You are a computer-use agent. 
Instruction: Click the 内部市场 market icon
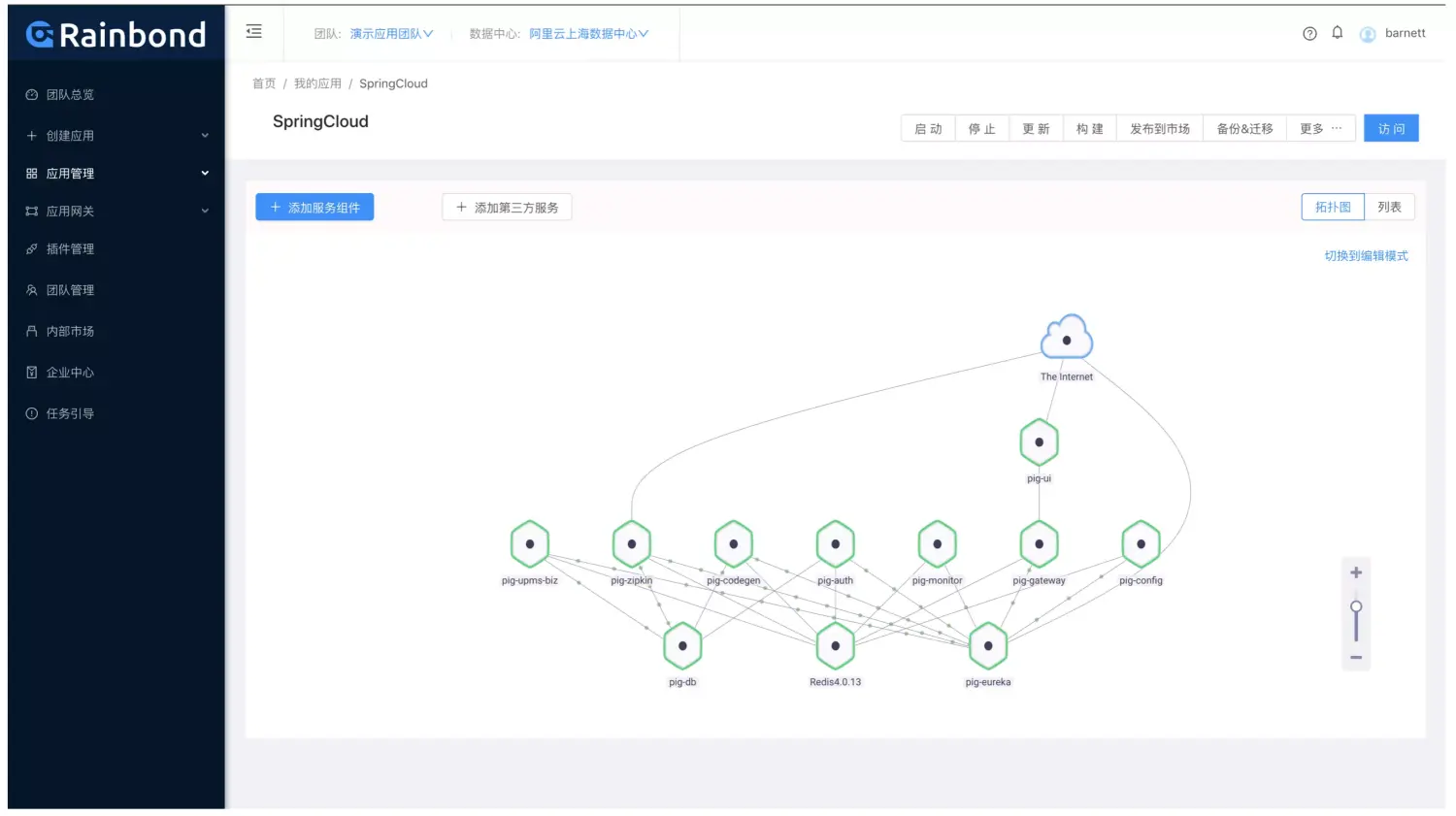coord(32,332)
